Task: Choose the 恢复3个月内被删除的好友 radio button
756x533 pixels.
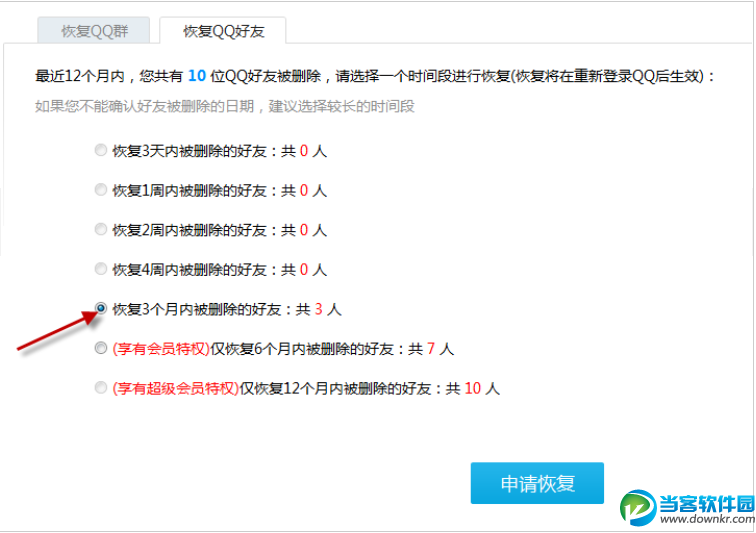Action: pos(100,308)
